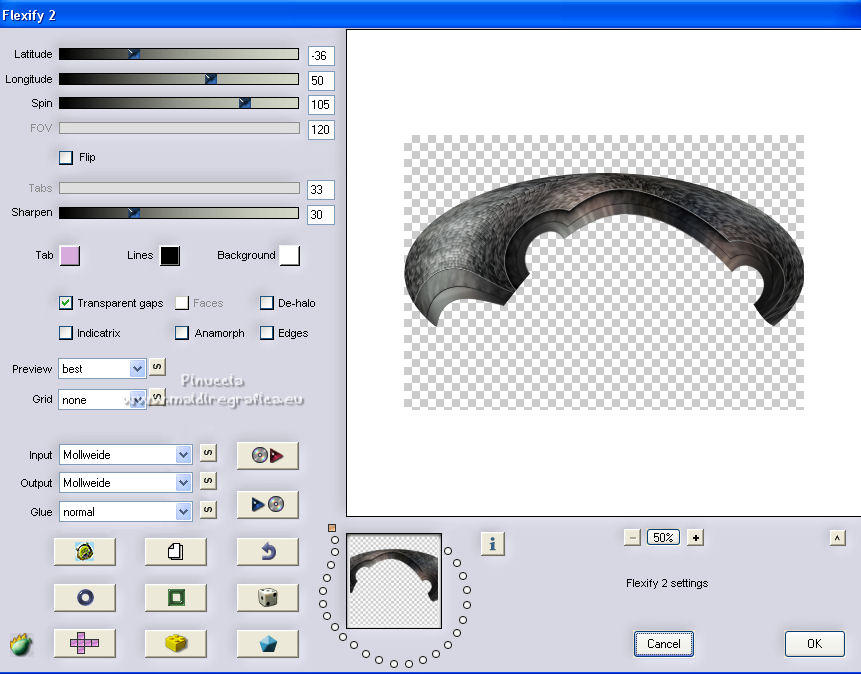Enable the Indicatrix checkbox

(66, 333)
